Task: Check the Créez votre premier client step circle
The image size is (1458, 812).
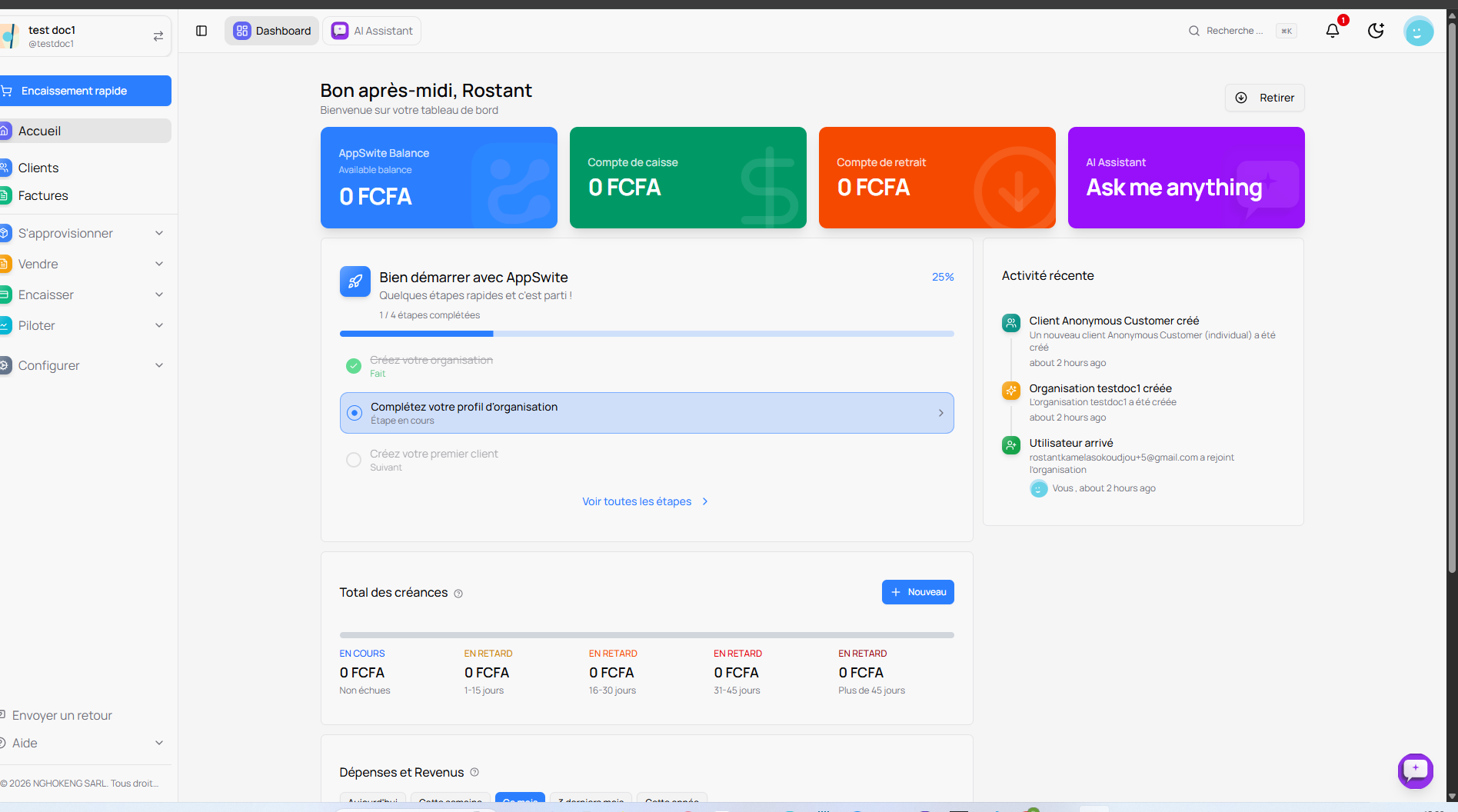Action: click(354, 460)
